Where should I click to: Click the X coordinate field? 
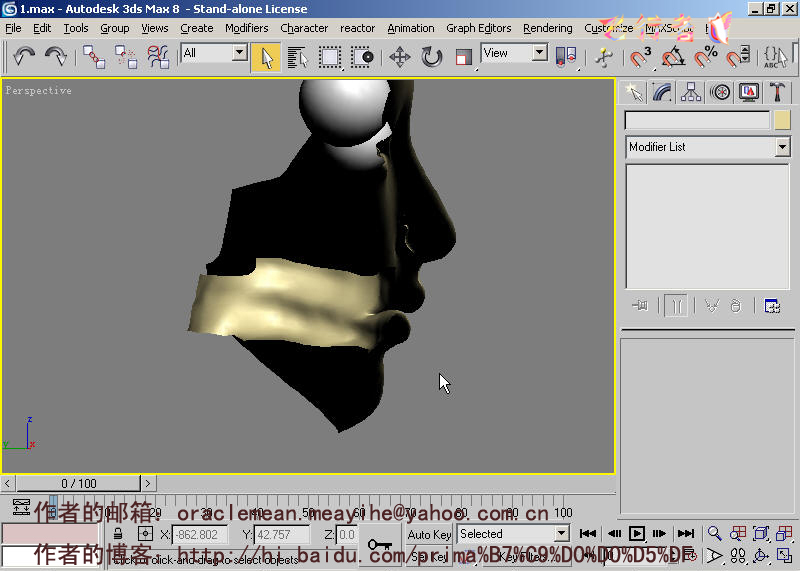[x=199, y=535]
